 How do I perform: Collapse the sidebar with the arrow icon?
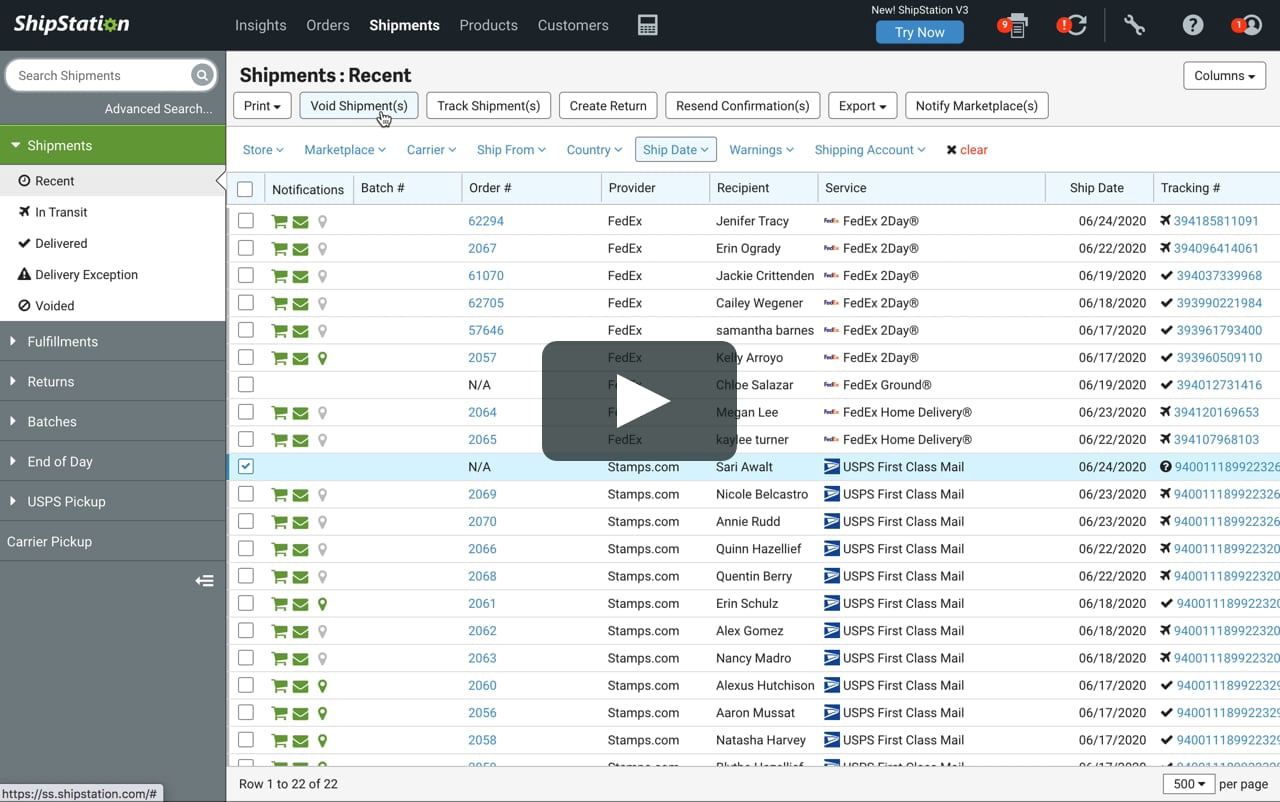[x=204, y=581]
